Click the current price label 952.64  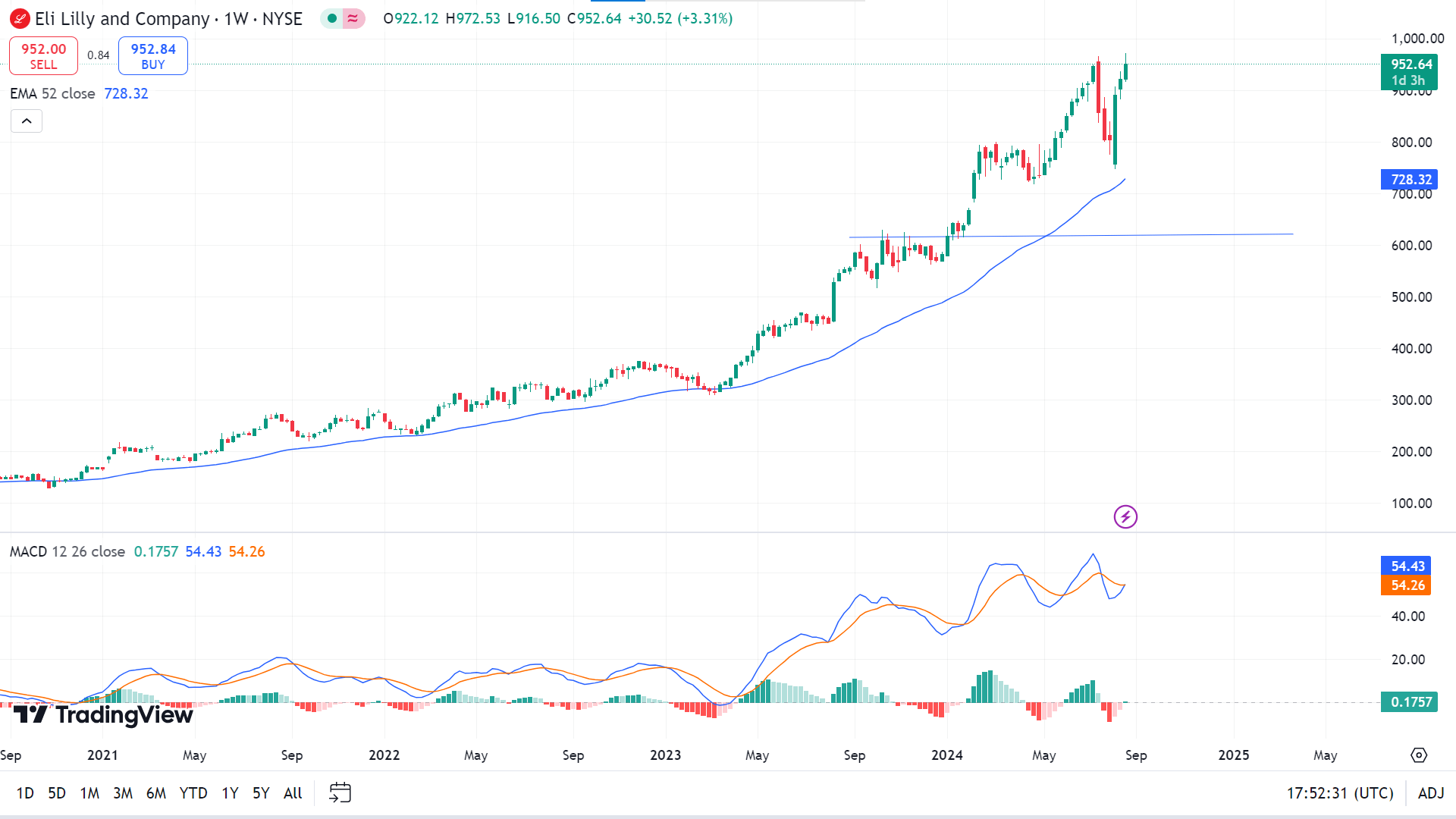point(1409,72)
